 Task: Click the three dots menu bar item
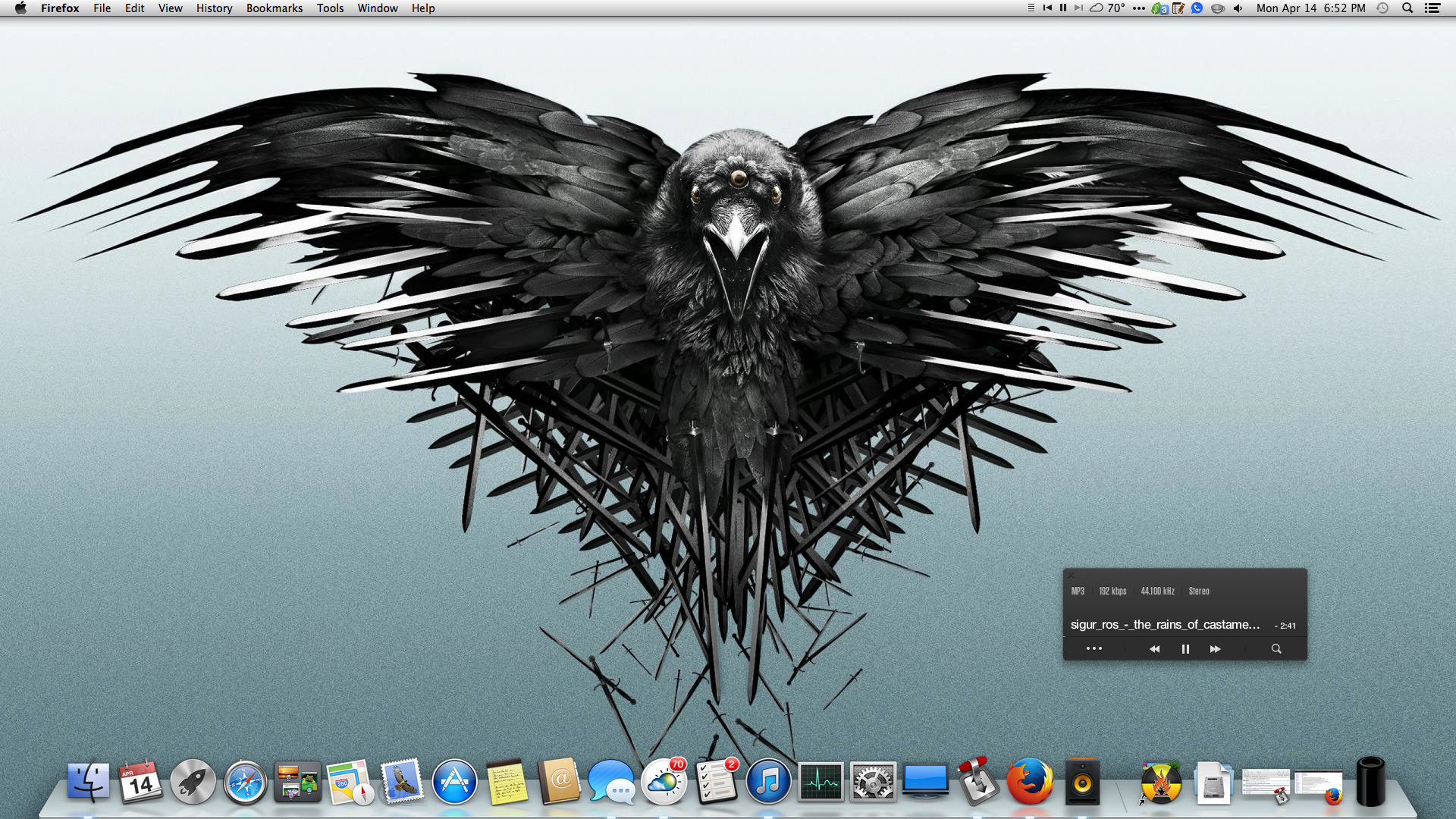[1138, 8]
